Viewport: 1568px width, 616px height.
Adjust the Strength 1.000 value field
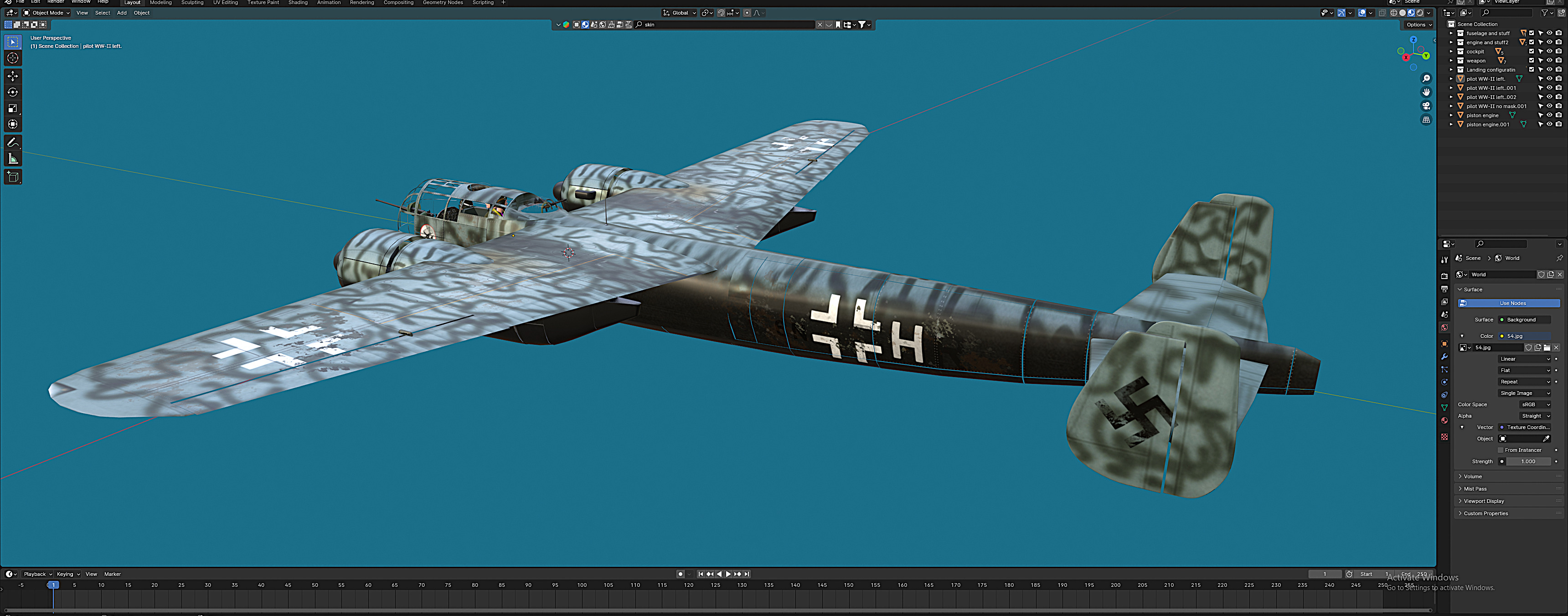(1528, 462)
